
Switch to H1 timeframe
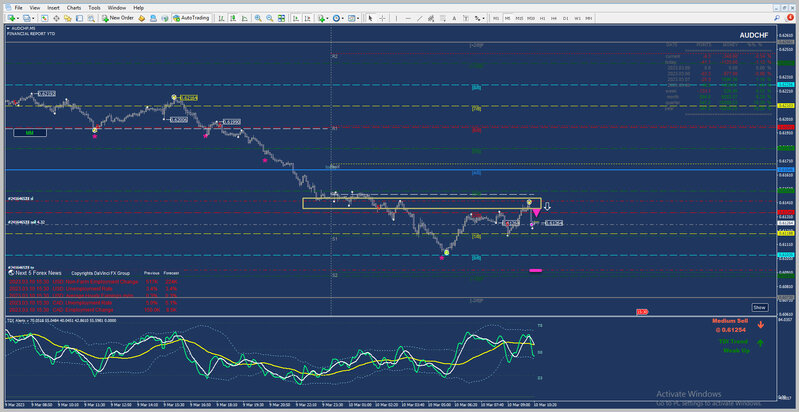542,18
